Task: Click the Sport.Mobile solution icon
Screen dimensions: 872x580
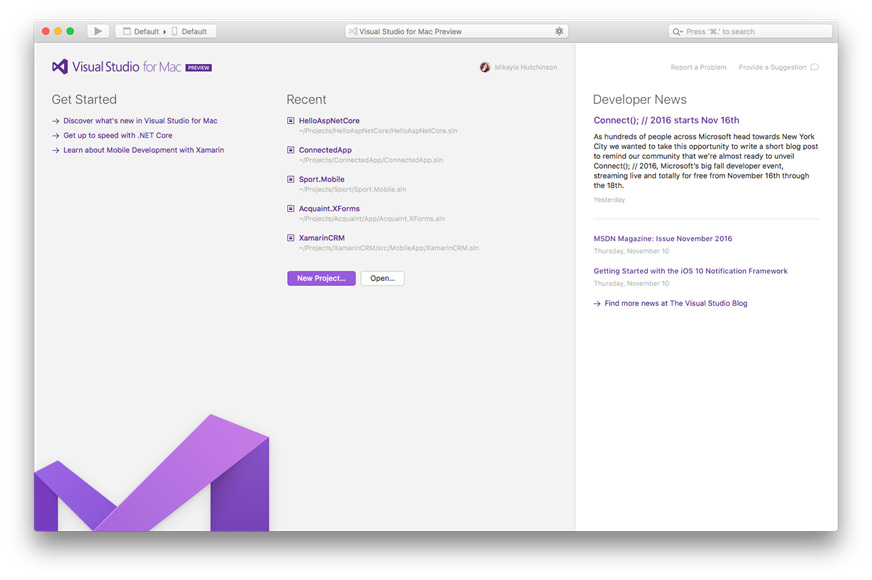Action: (290, 179)
